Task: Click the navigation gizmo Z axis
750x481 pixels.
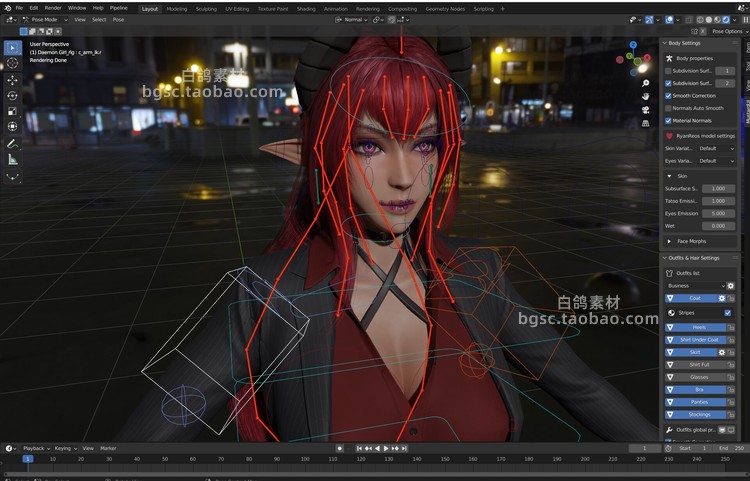Action: click(633, 44)
